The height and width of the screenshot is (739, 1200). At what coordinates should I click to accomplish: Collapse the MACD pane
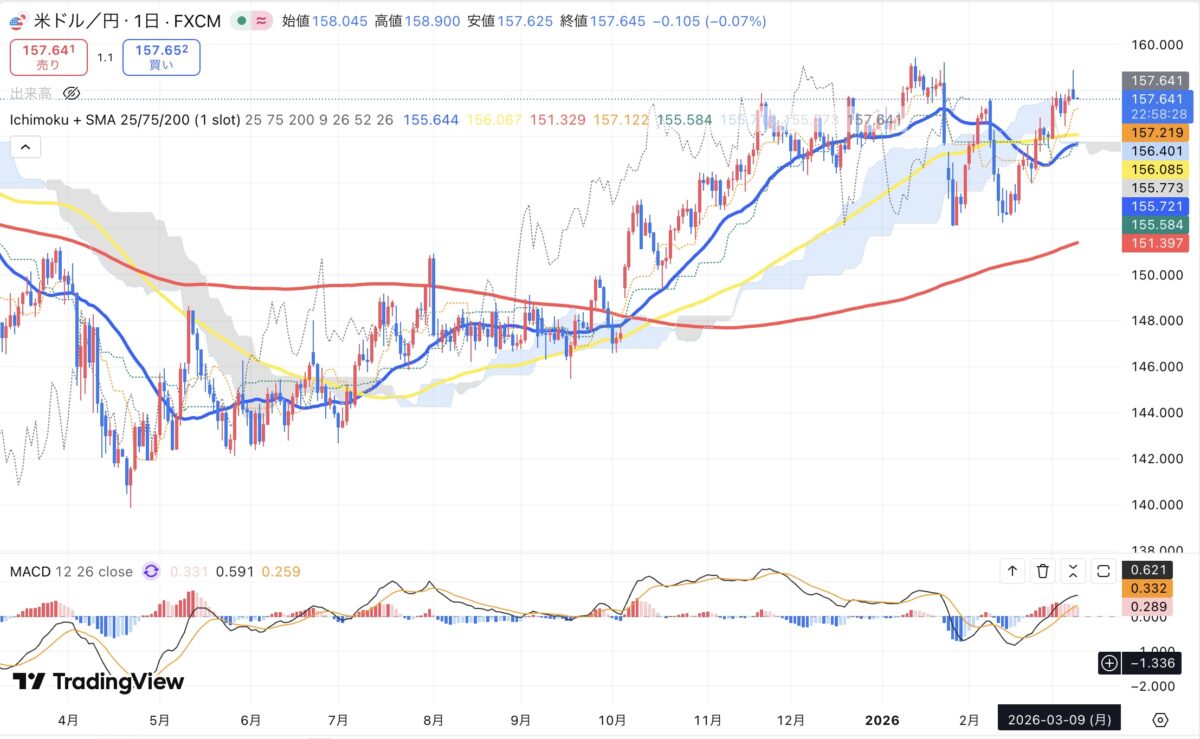pos(1073,571)
